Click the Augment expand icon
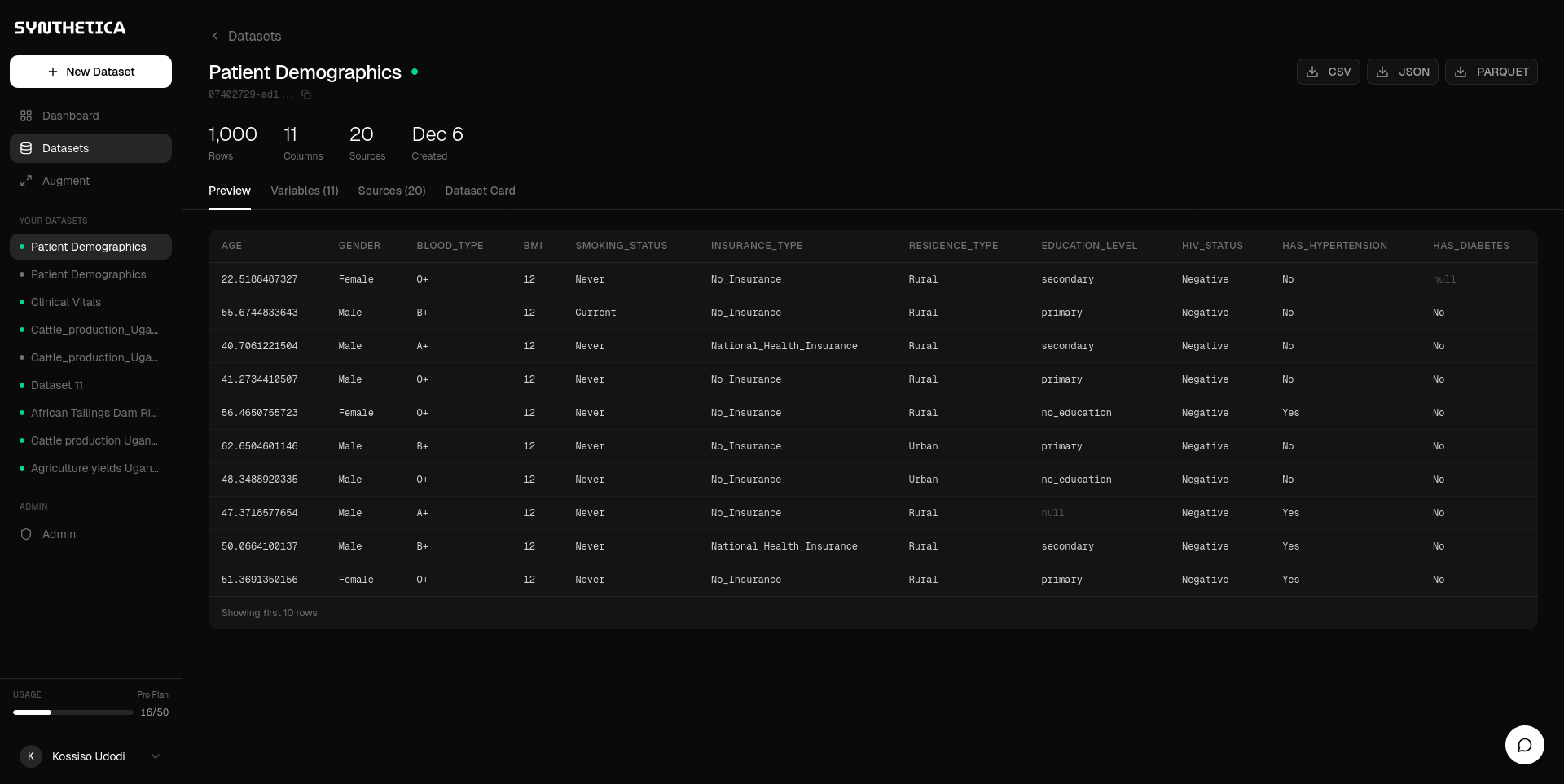Image resolution: width=1564 pixels, height=784 pixels. (x=26, y=181)
